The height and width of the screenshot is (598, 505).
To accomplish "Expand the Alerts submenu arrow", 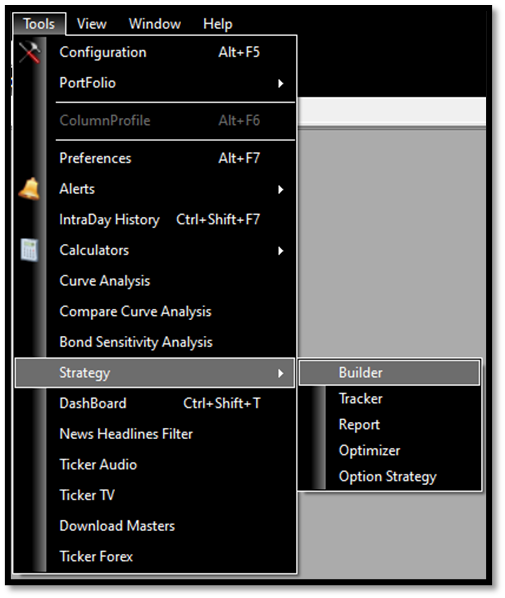I will 281,189.
